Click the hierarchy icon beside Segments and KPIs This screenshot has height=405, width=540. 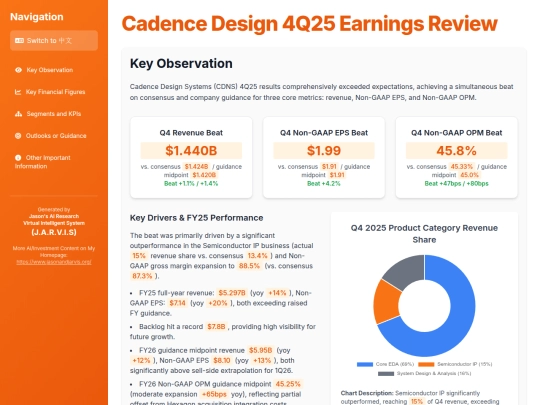[x=18, y=114]
